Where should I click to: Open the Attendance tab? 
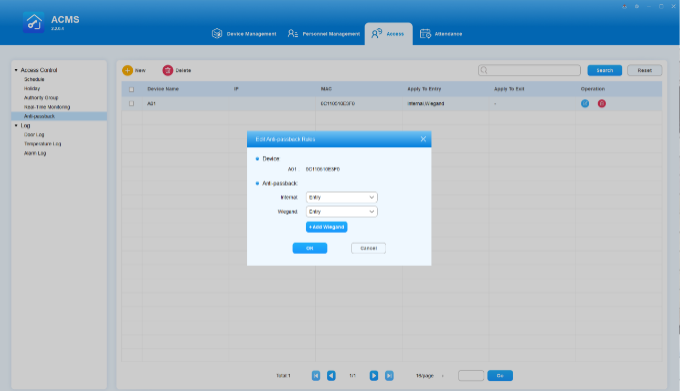click(x=441, y=34)
